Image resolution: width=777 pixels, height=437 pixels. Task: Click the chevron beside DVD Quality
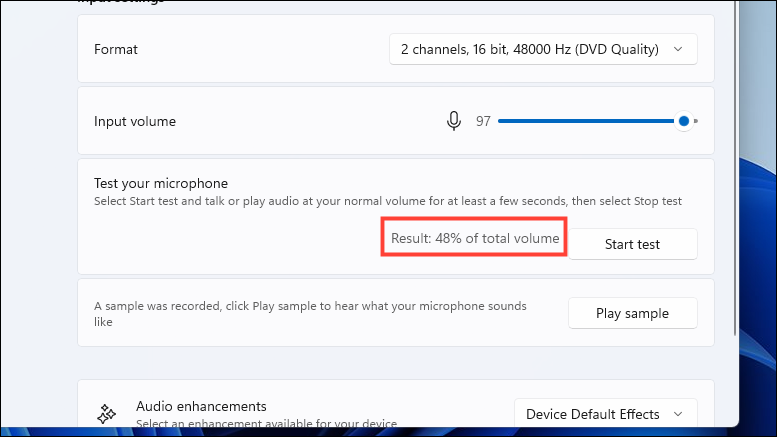tap(679, 49)
